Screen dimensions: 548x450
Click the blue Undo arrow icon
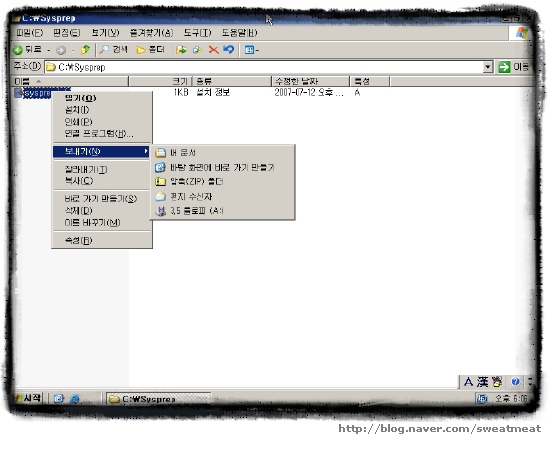[x=229, y=50]
